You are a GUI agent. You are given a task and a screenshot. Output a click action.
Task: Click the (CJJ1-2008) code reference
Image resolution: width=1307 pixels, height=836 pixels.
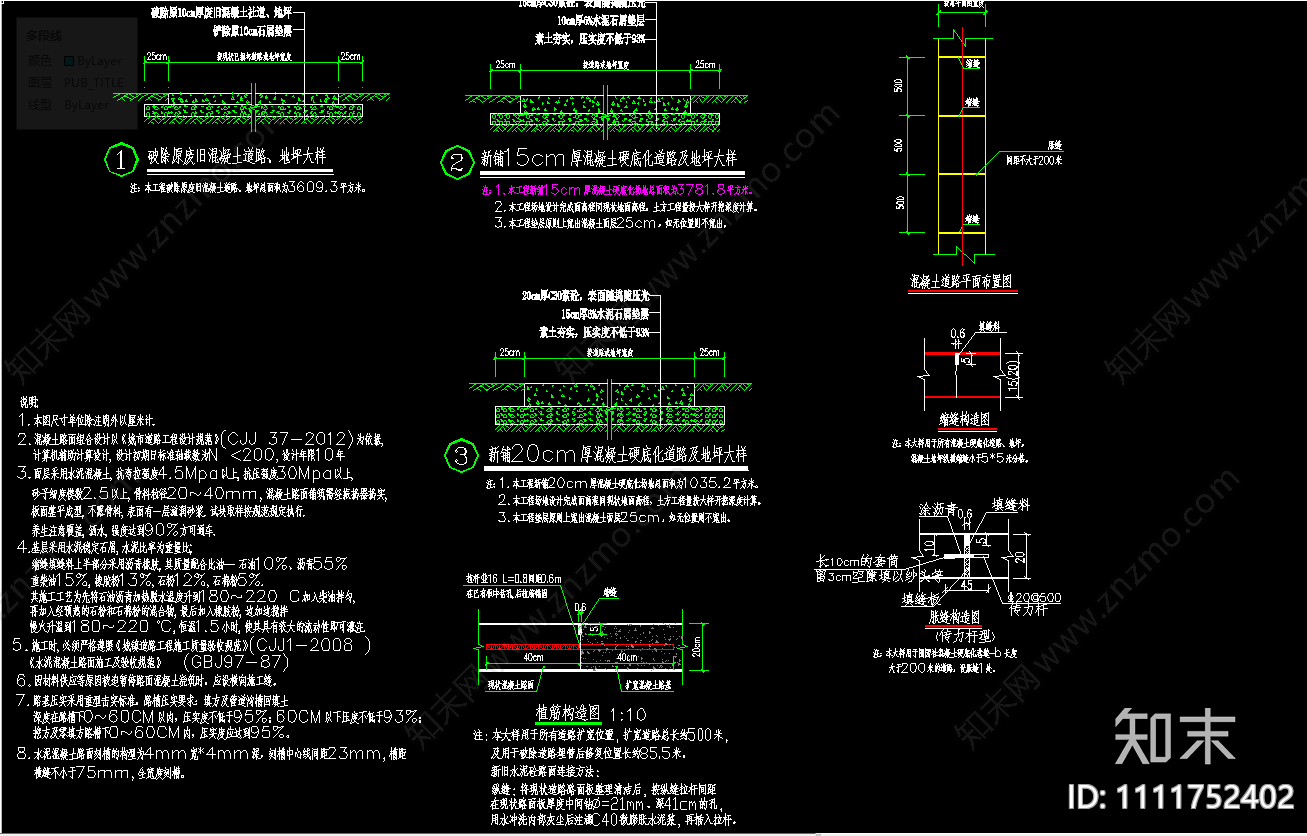(x=308, y=645)
